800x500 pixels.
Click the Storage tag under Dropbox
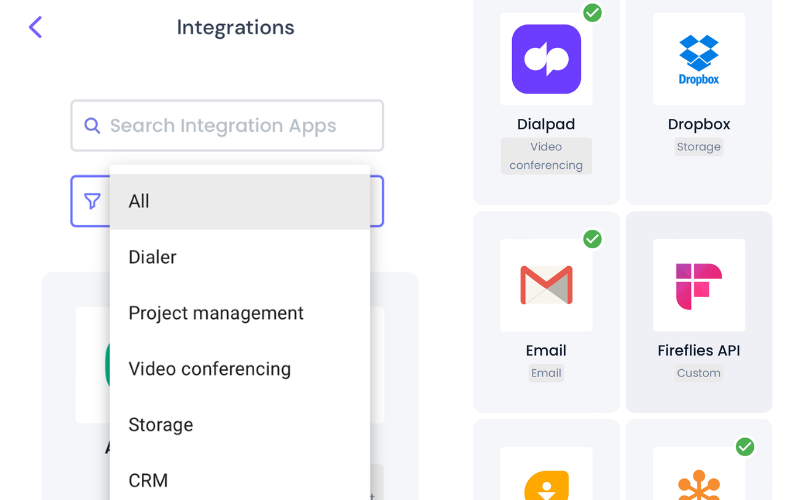tap(699, 147)
